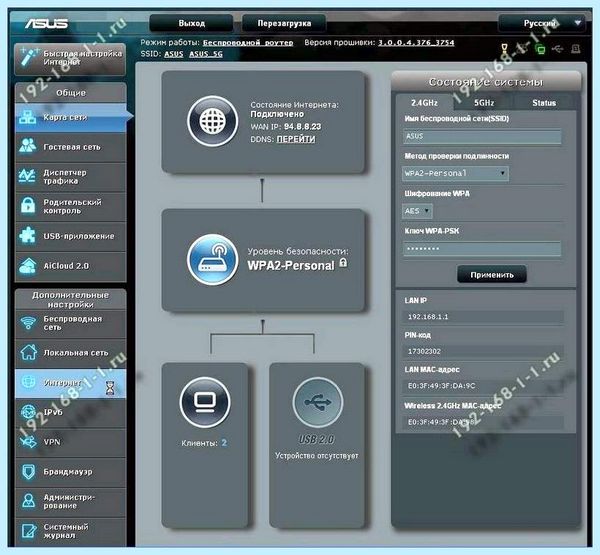Select Гостевая сеть menu item
The width and height of the screenshot is (600, 555).
(70, 147)
